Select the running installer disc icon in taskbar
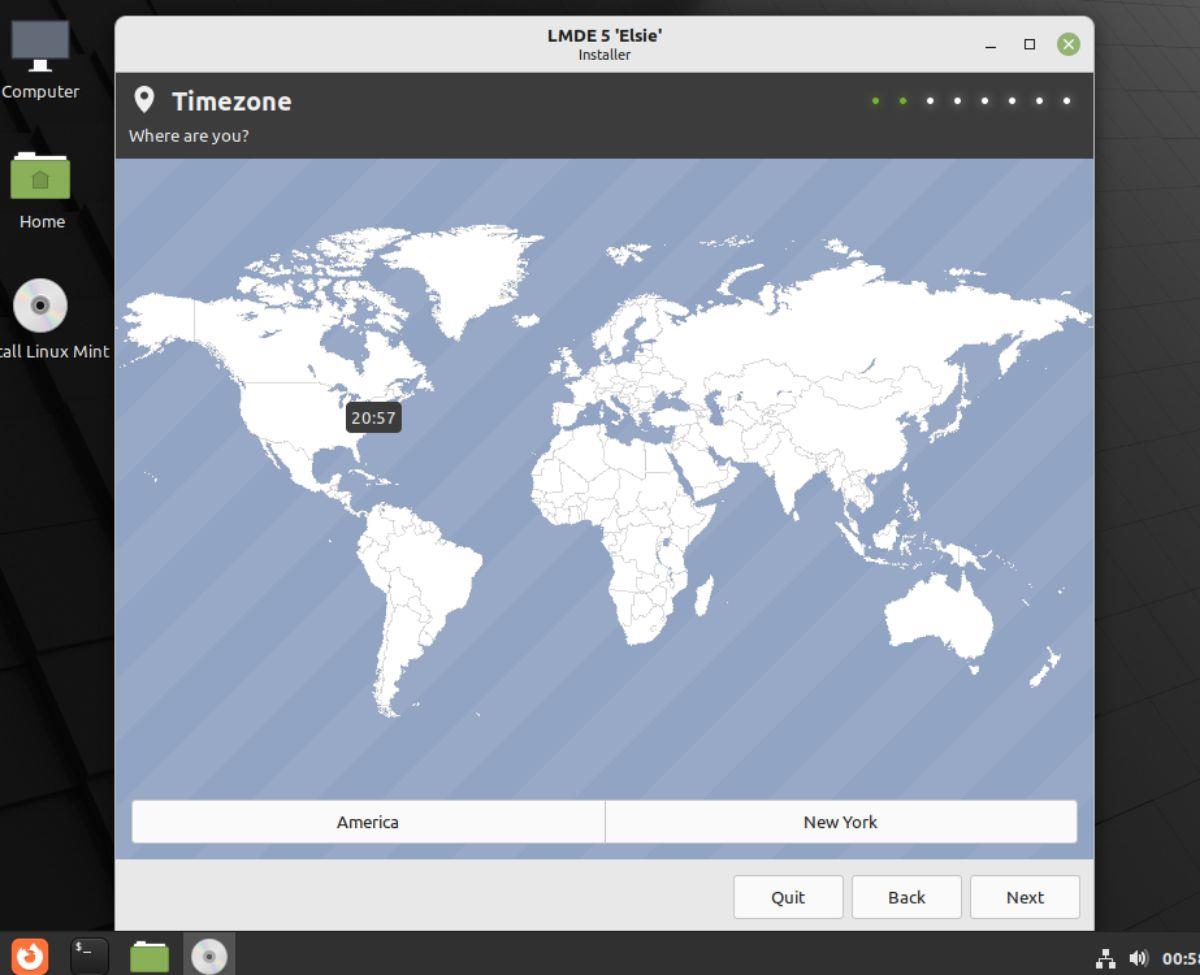Screen dimensions: 1200x975 [208, 955]
